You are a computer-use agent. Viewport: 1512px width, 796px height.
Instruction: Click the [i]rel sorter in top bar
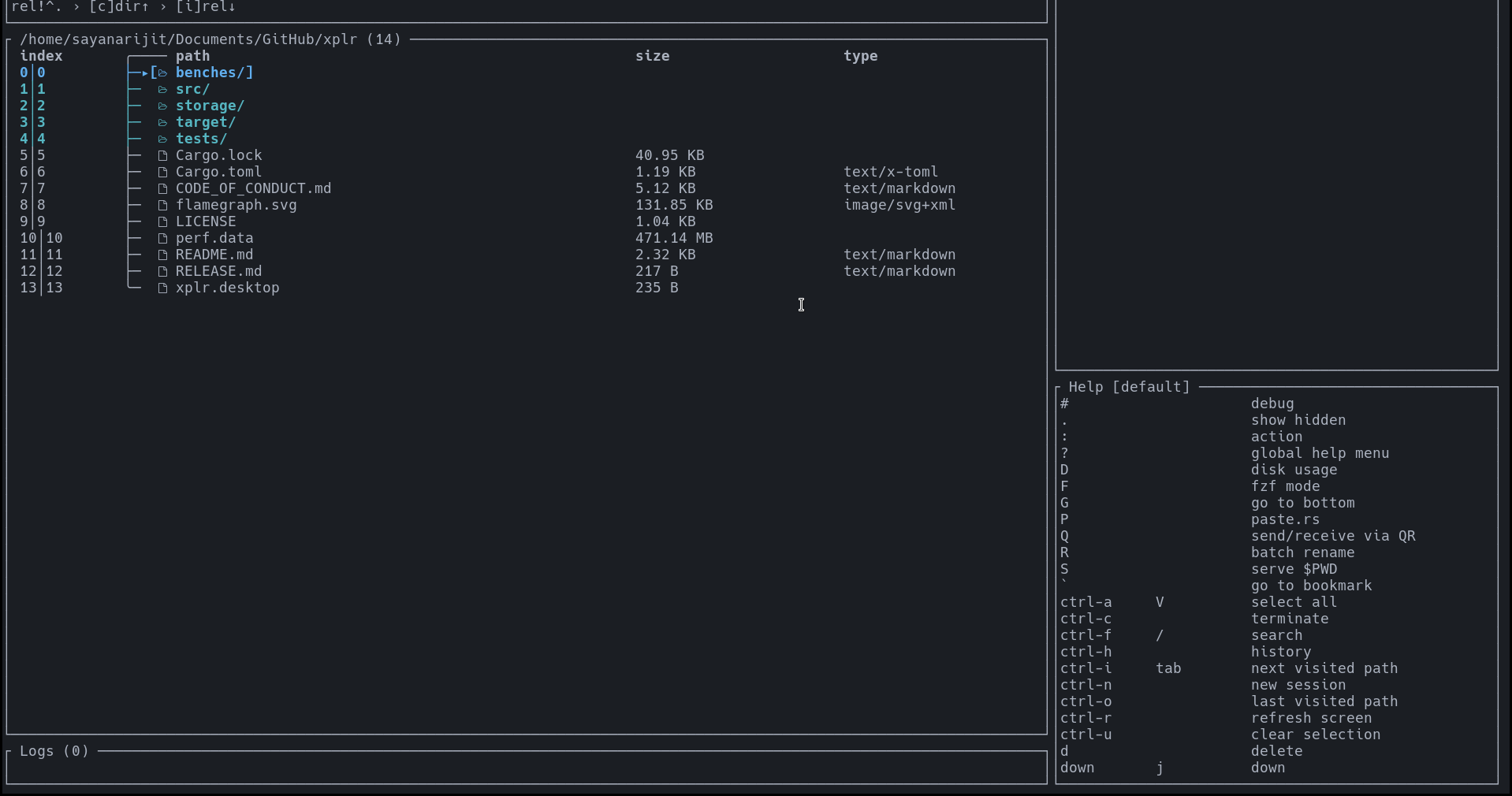(206, 7)
